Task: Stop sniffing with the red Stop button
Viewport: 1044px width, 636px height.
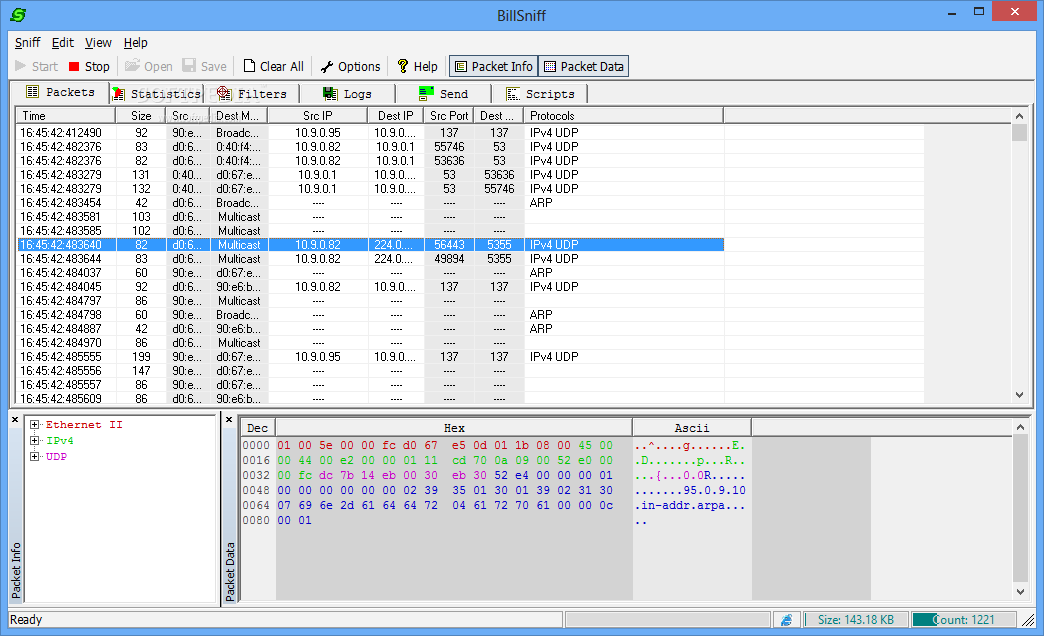Action: pos(89,66)
